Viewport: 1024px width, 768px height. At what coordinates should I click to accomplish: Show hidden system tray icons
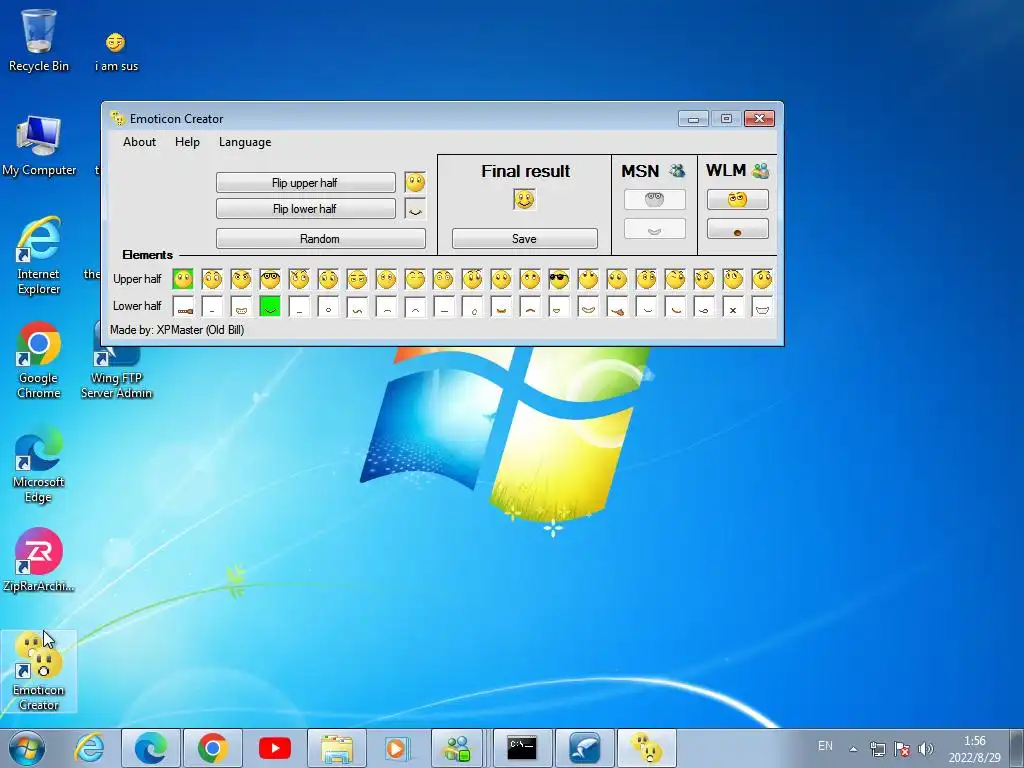click(853, 749)
